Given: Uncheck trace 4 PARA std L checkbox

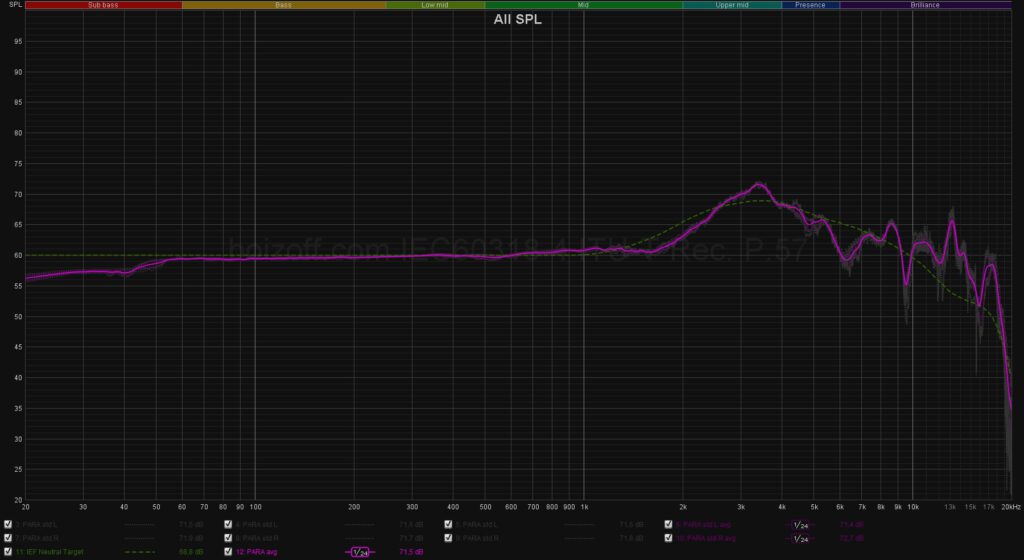Looking at the screenshot, I should [228, 524].
